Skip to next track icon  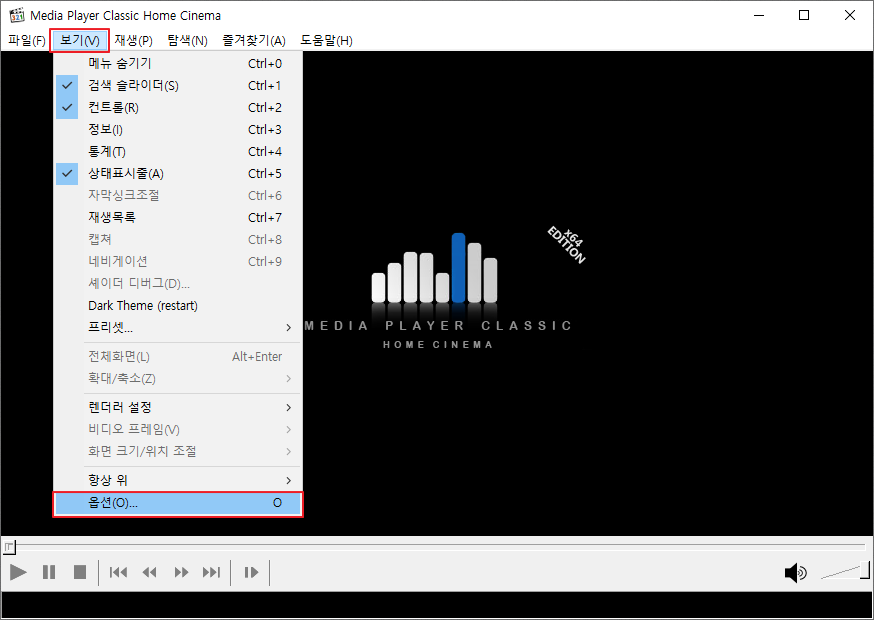(x=212, y=572)
